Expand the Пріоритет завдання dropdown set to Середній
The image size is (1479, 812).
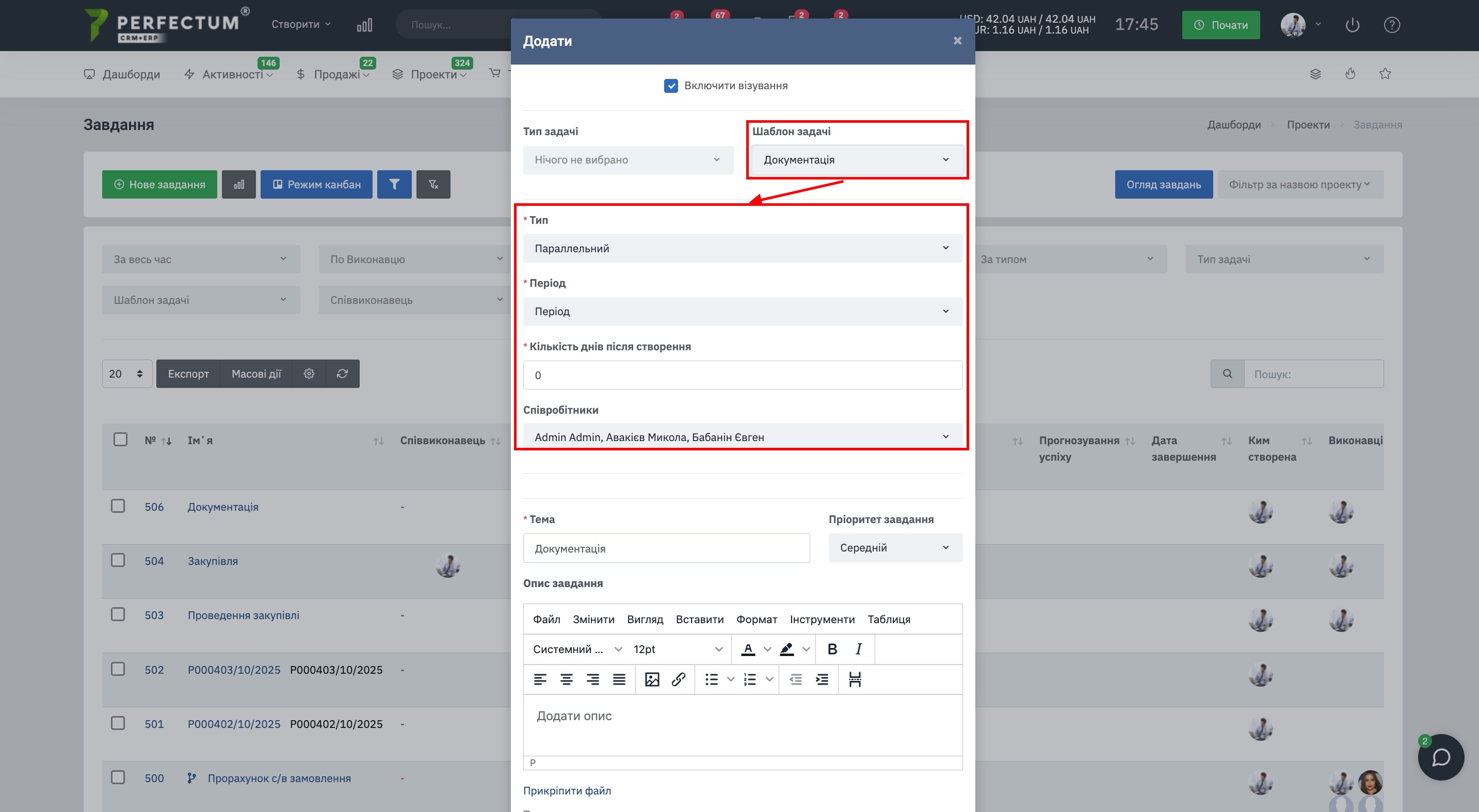click(x=894, y=547)
